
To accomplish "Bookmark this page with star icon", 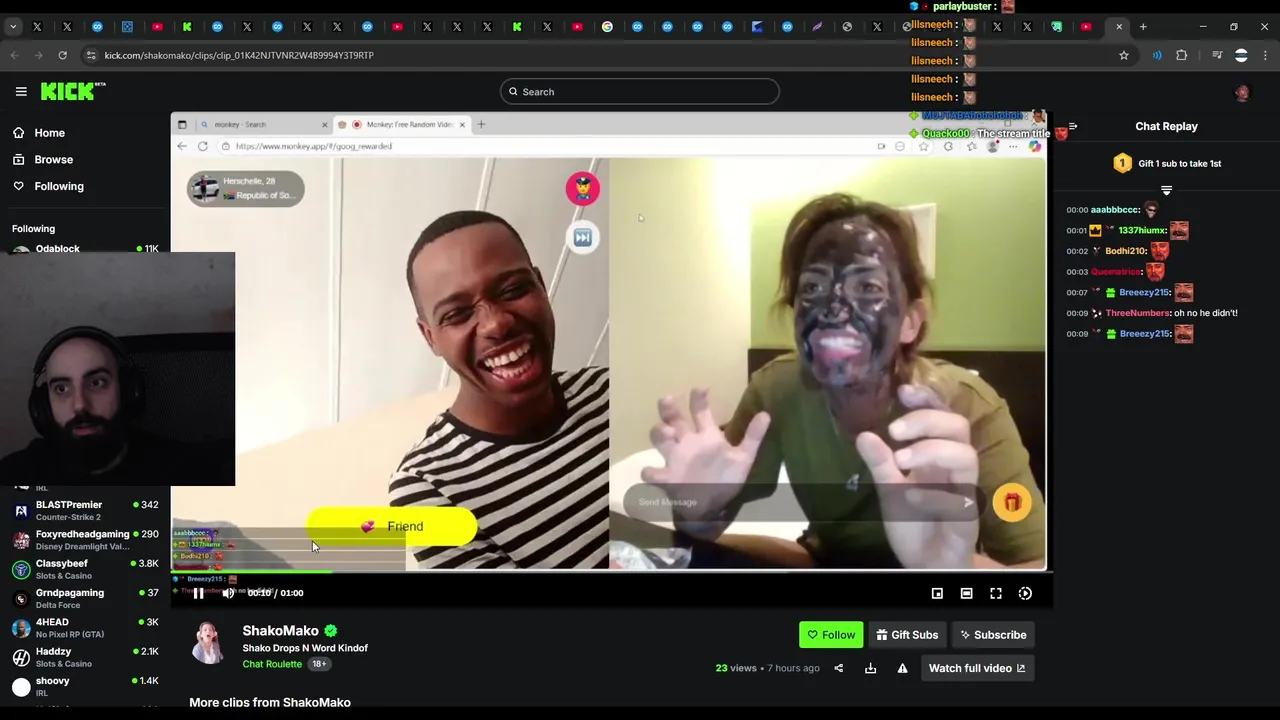I will (x=1124, y=55).
